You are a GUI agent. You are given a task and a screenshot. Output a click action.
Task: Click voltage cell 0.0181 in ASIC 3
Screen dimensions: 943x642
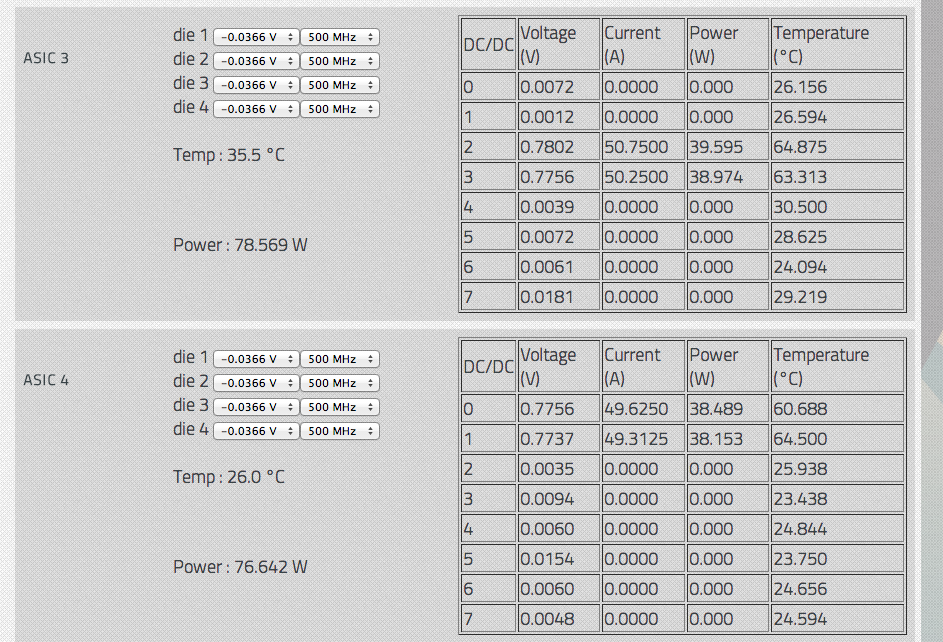click(x=559, y=297)
